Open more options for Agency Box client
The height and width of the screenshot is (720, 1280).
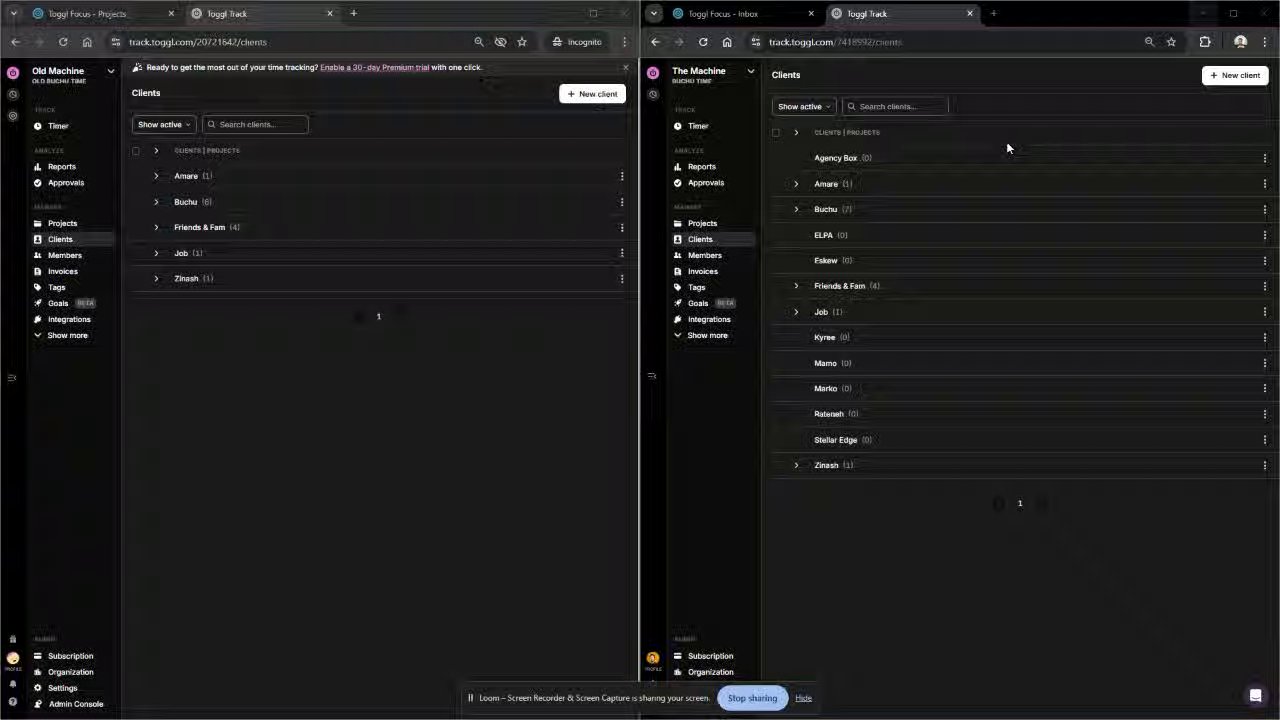tap(1265, 158)
